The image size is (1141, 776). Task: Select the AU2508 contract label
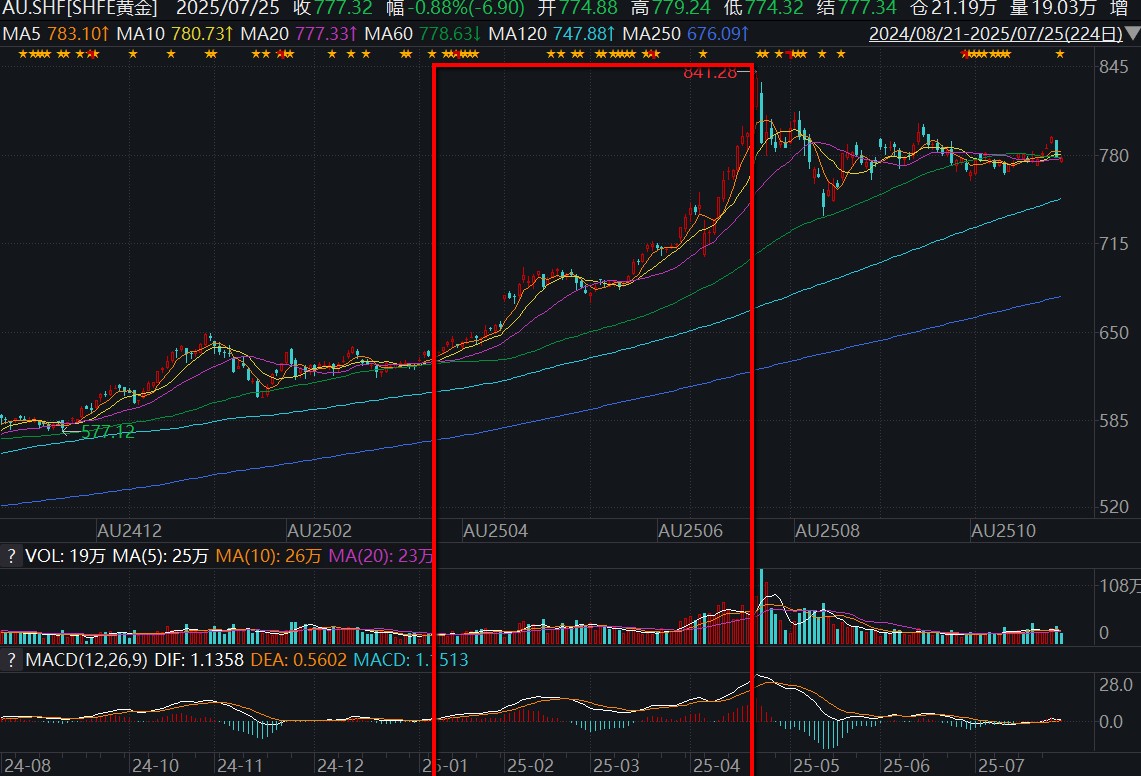pyautogui.click(x=827, y=531)
